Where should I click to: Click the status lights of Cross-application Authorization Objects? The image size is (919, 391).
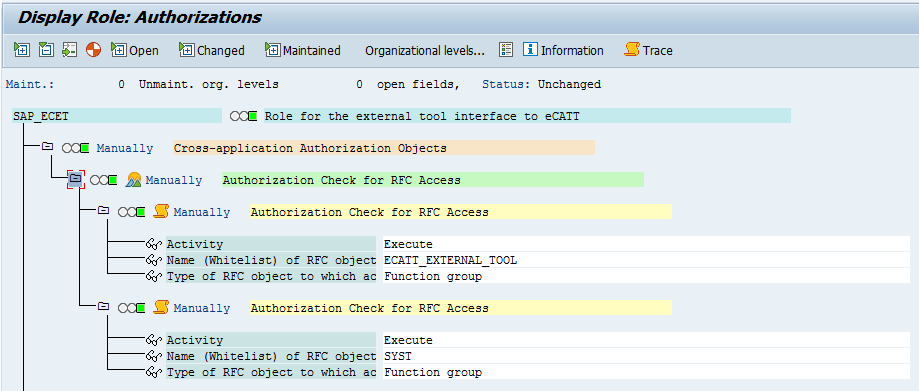[75, 148]
